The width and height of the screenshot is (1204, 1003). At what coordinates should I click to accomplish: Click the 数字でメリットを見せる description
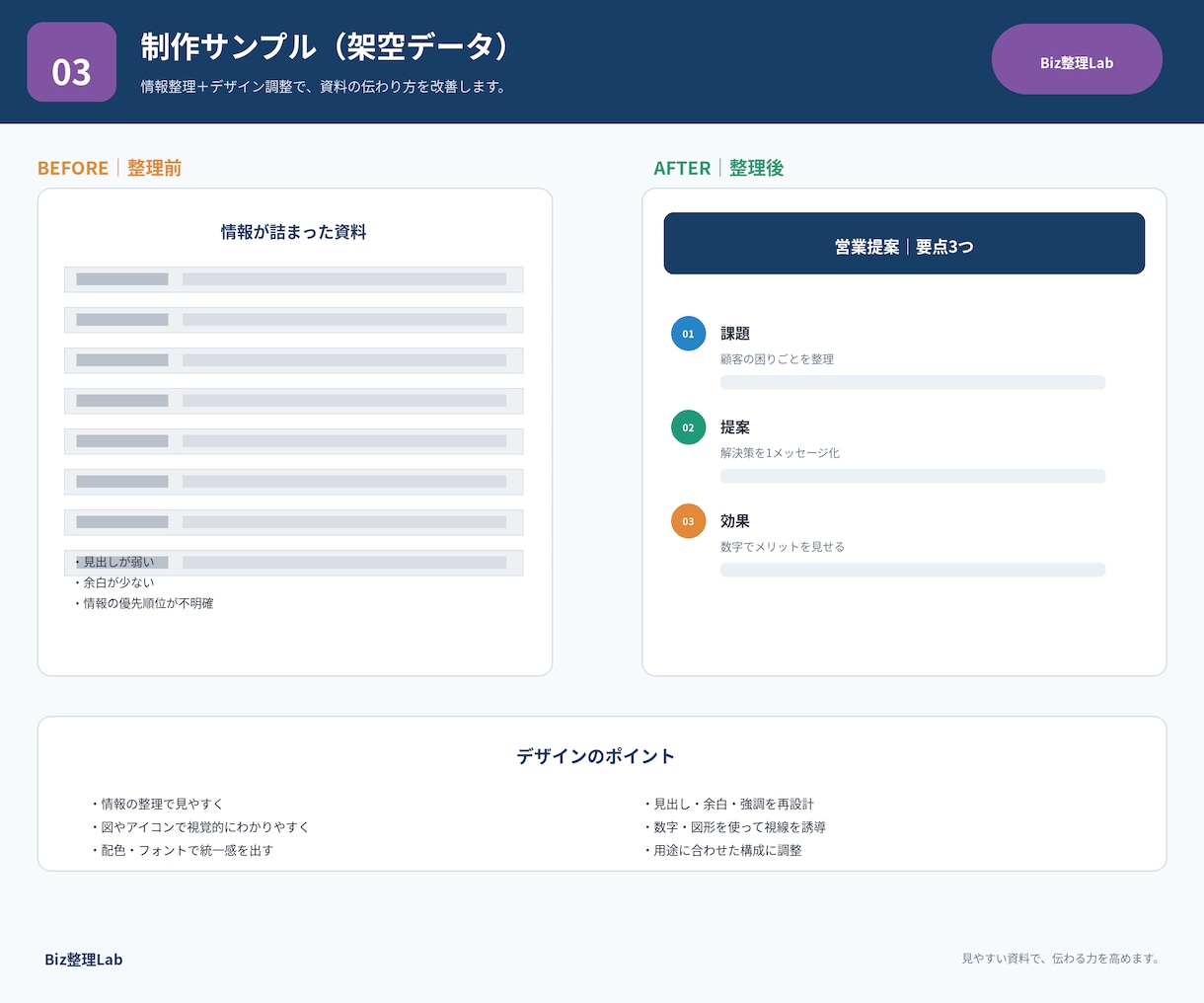pyautogui.click(x=783, y=547)
